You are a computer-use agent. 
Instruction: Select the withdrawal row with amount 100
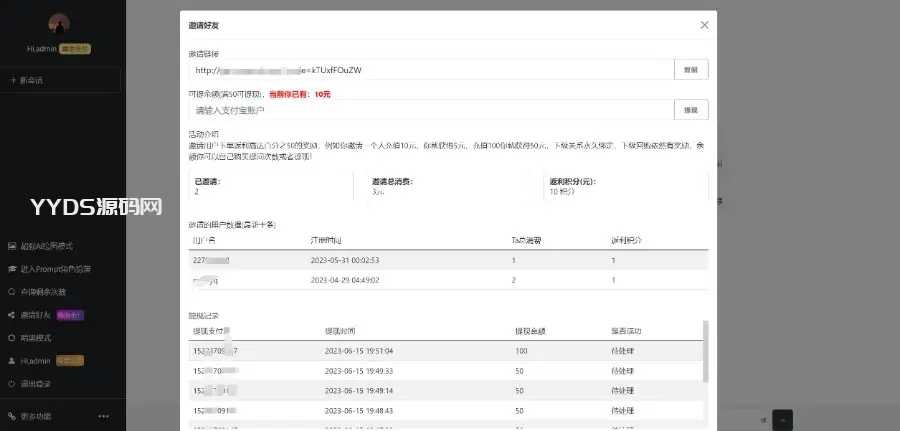point(447,351)
